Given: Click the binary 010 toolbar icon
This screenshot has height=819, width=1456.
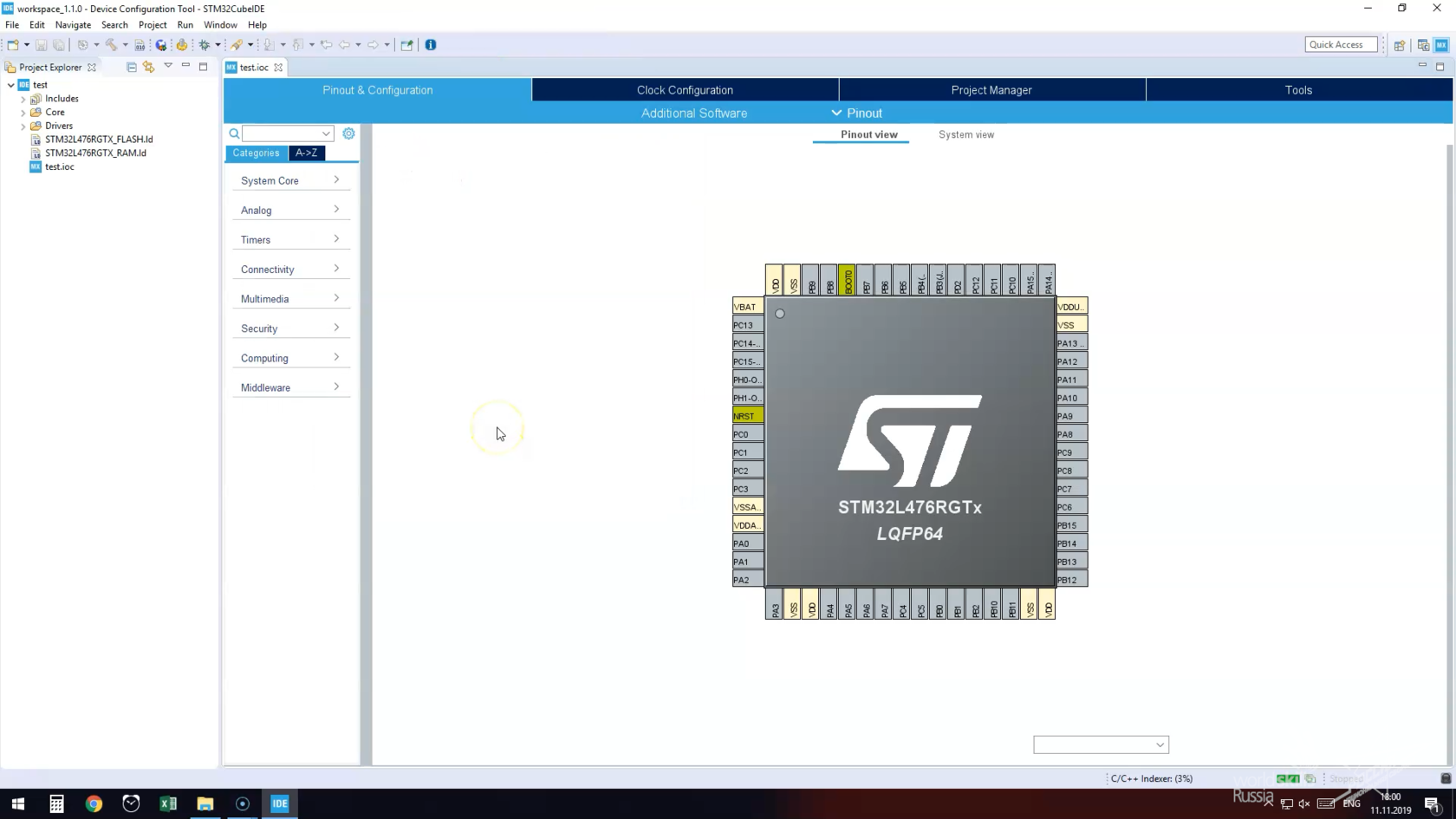Looking at the screenshot, I should click(x=140, y=44).
